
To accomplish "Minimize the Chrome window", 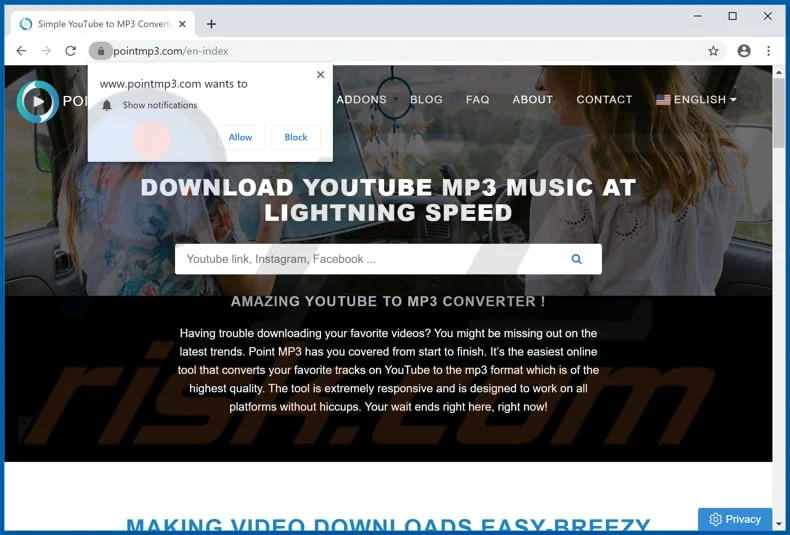I will pyautogui.click(x=697, y=16).
